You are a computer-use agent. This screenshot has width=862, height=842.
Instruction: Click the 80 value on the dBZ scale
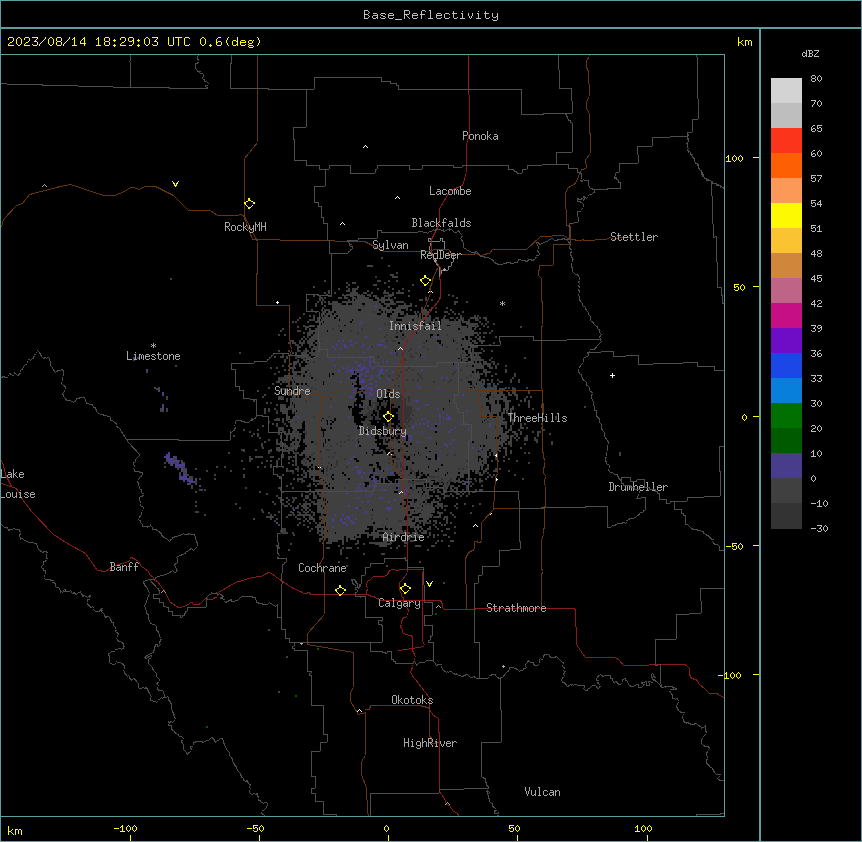pyautogui.click(x=816, y=79)
